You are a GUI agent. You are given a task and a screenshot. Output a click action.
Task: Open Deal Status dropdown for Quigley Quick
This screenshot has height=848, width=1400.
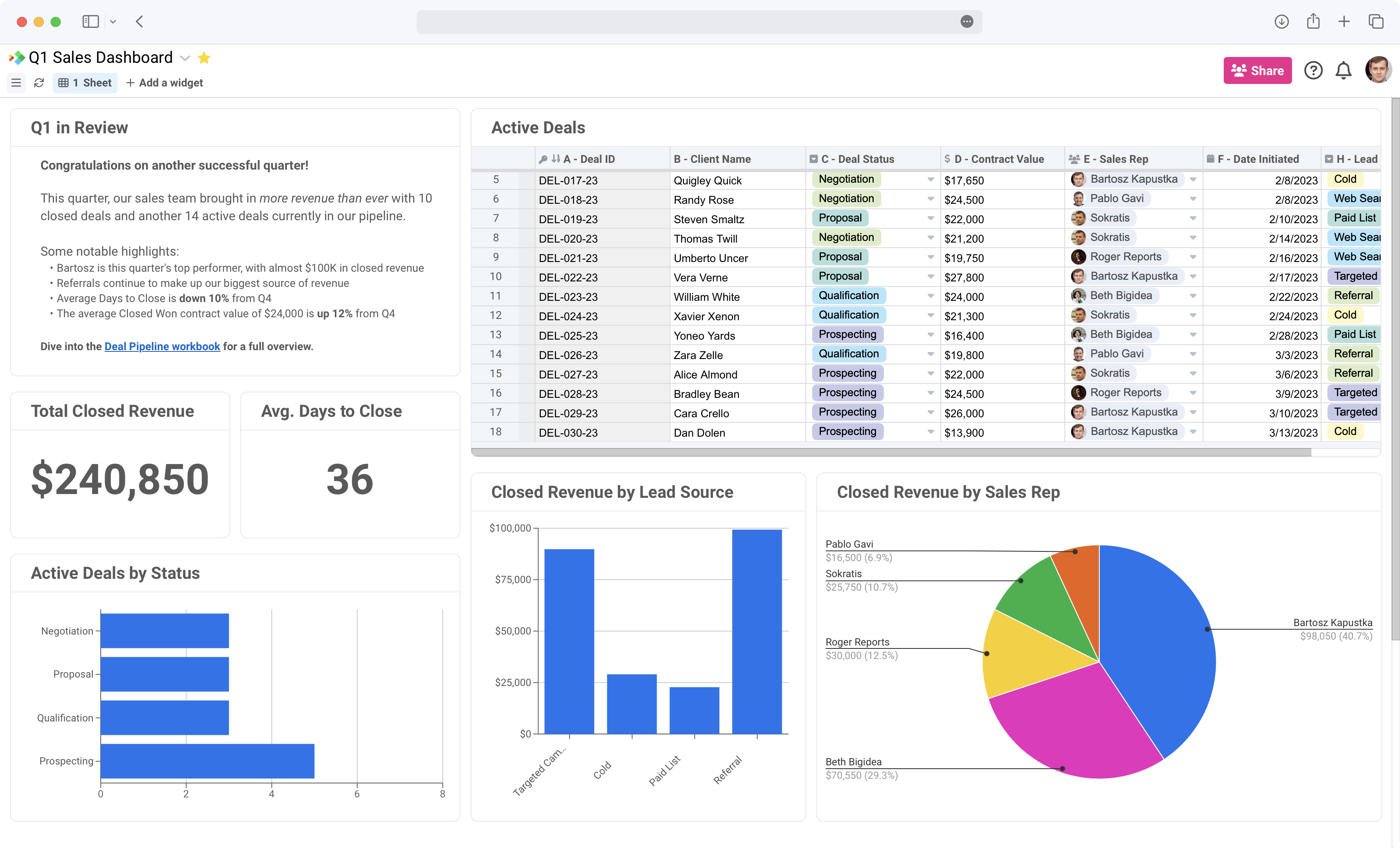[x=930, y=180]
